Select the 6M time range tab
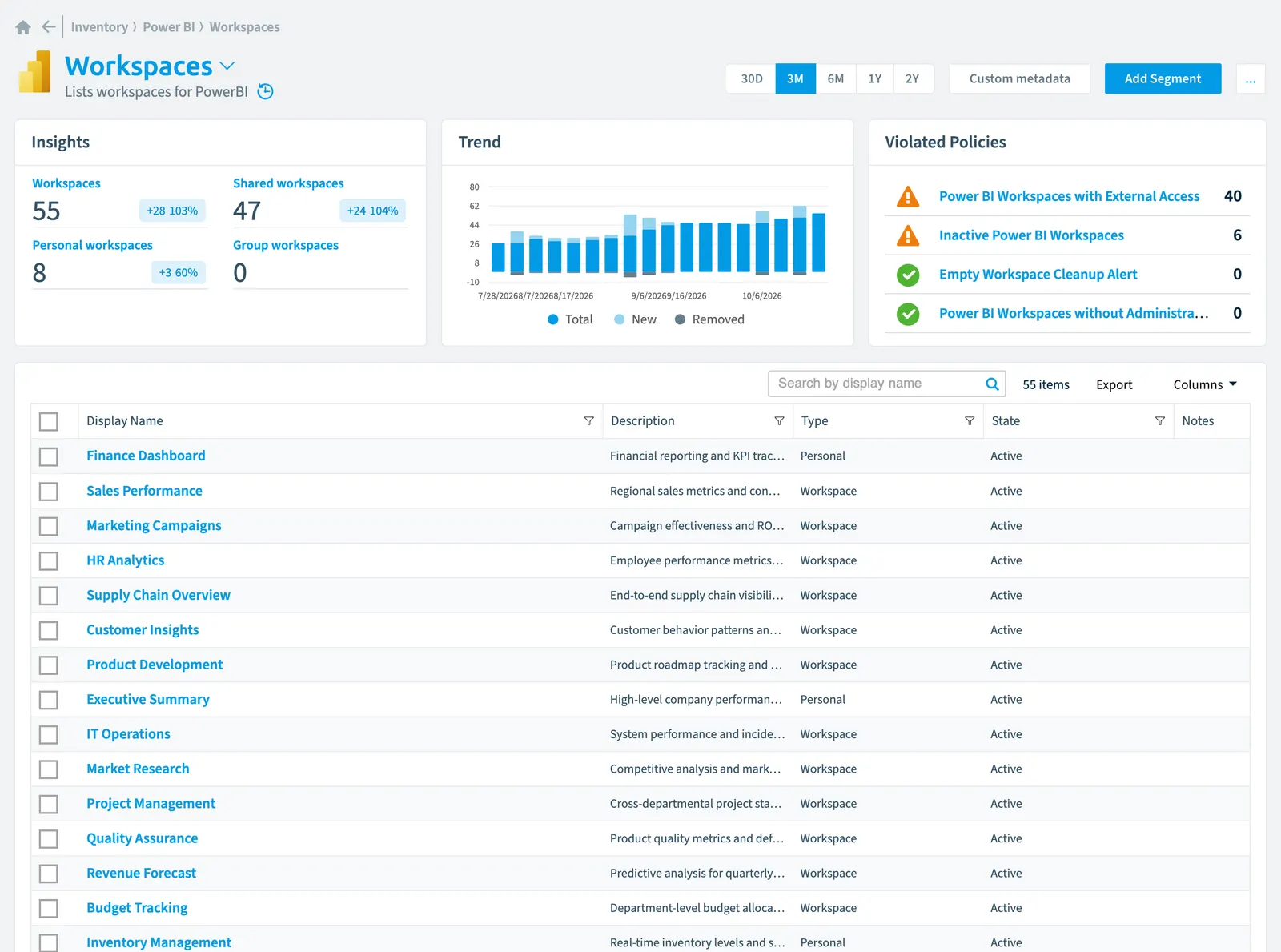 836,78
